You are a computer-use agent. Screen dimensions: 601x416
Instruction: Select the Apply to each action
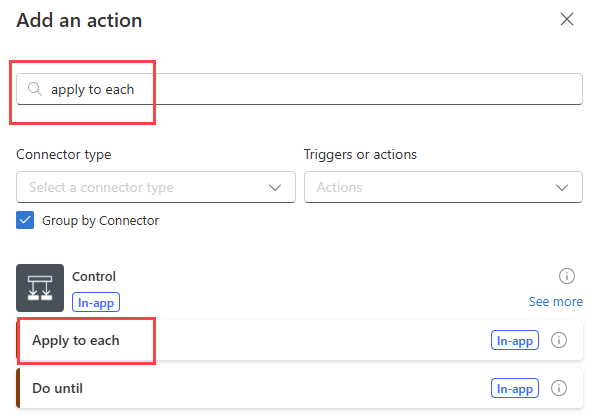click(76, 340)
